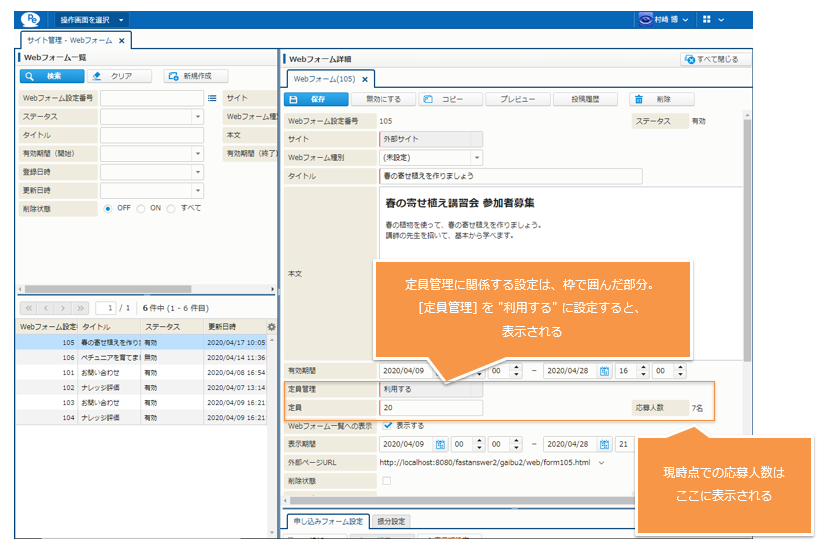Delete the form using 削除 trash button
Viewport: 829px width, 551px height.
[x=662, y=99]
